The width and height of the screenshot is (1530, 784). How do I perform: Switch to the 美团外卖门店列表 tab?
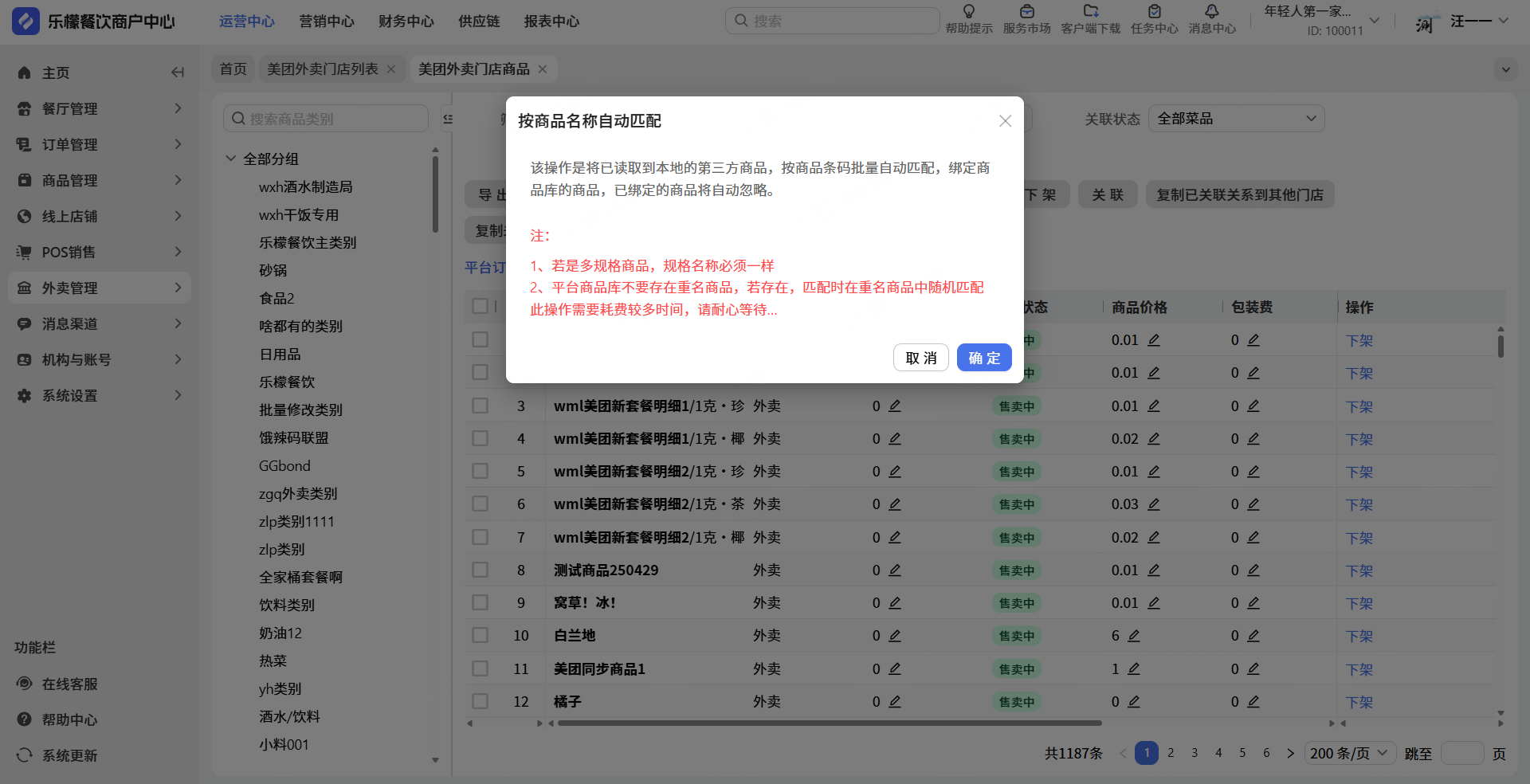(322, 69)
